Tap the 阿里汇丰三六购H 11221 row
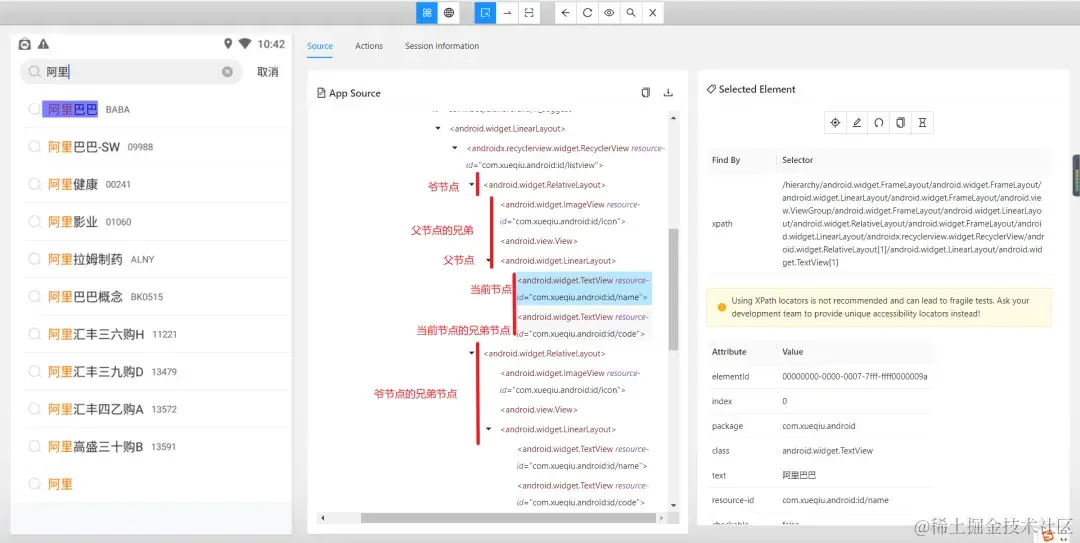 155,334
